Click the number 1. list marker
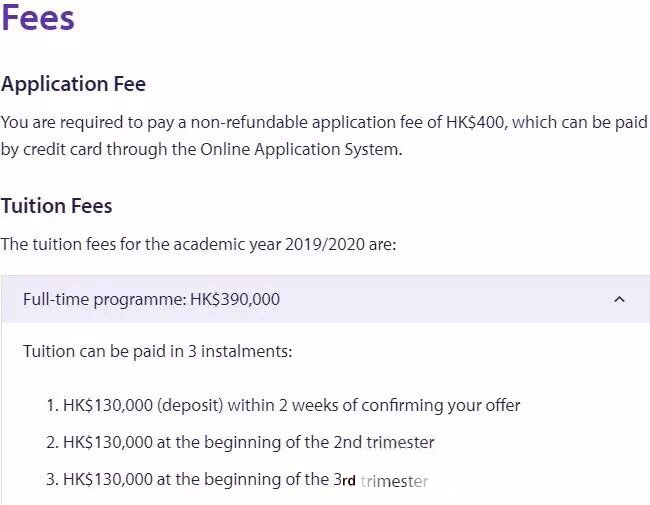This screenshot has width=650, height=505. tap(53, 405)
